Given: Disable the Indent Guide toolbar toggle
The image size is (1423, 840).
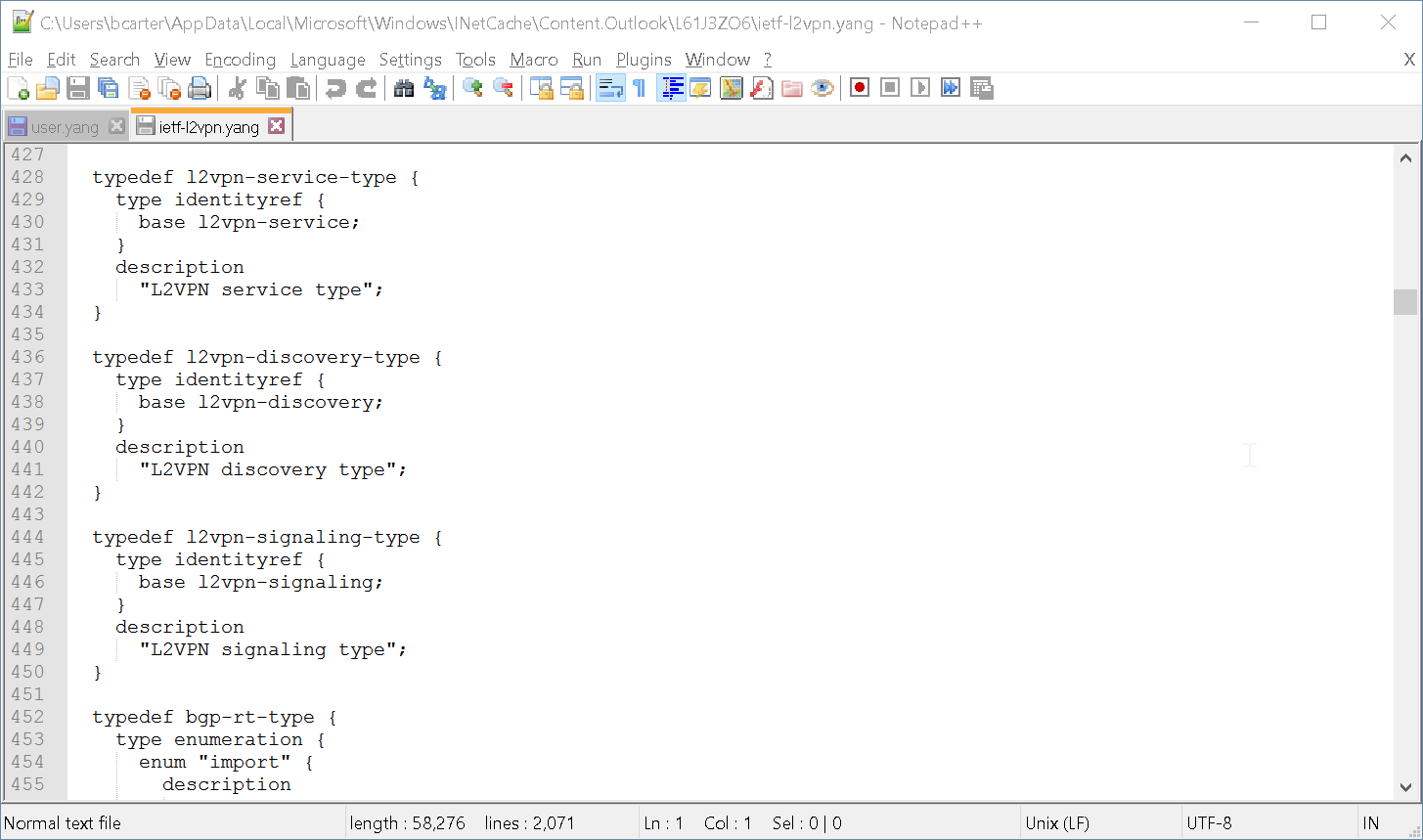Looking at the screenshot, I should click(x=671, y=88).
